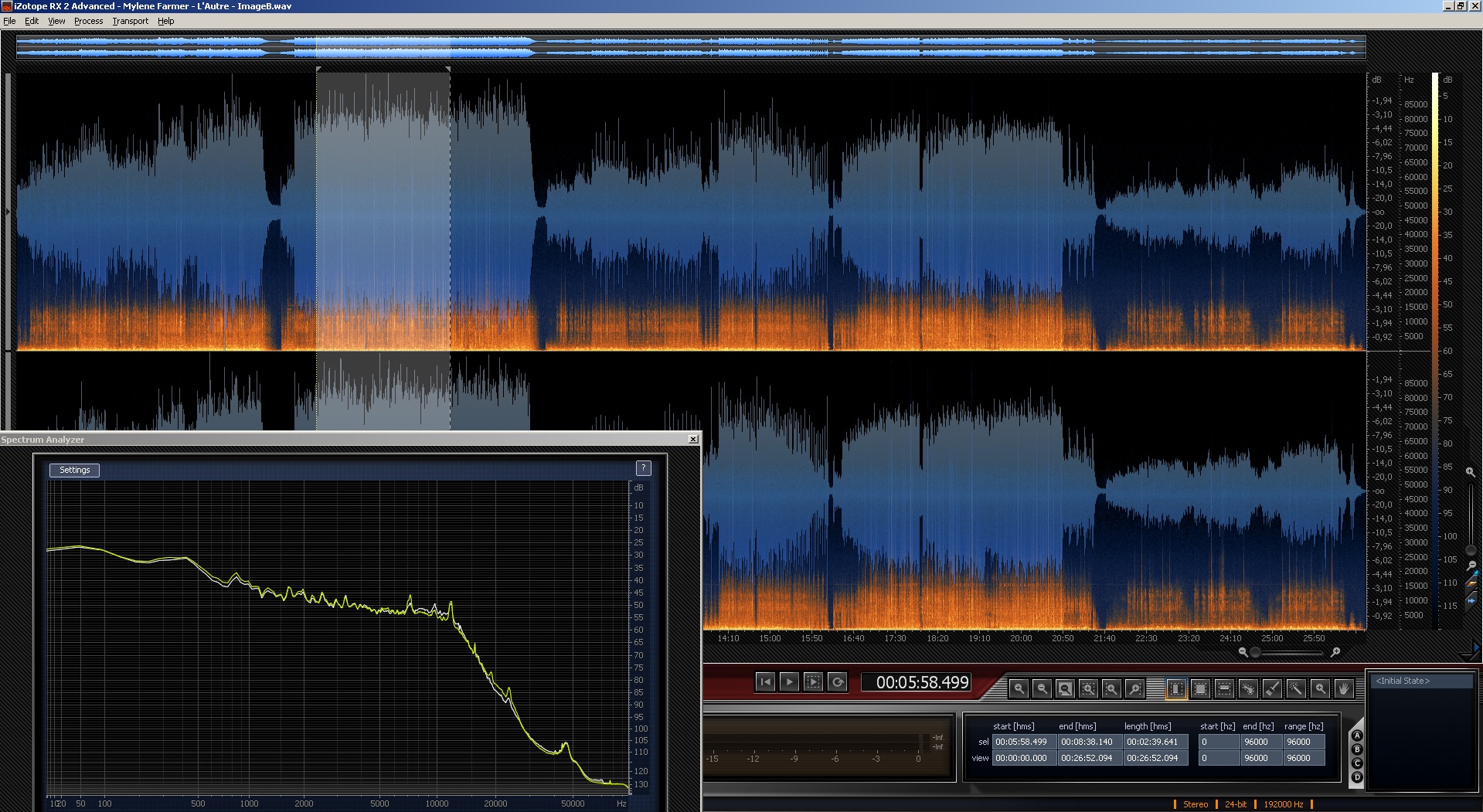The height and width of the screenshot is (812, 1483).
Task: Select the time-frequency selection tool
Action: pyautogui.click(x=1200, y=688)
